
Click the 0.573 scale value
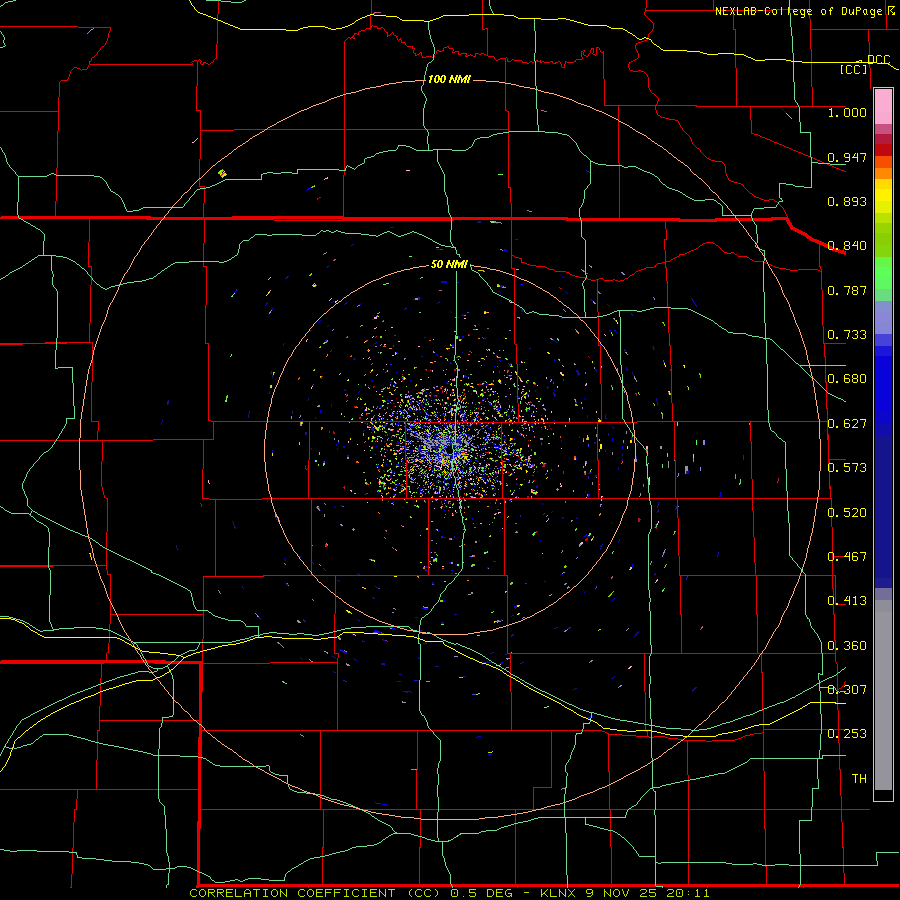[847, 468]
